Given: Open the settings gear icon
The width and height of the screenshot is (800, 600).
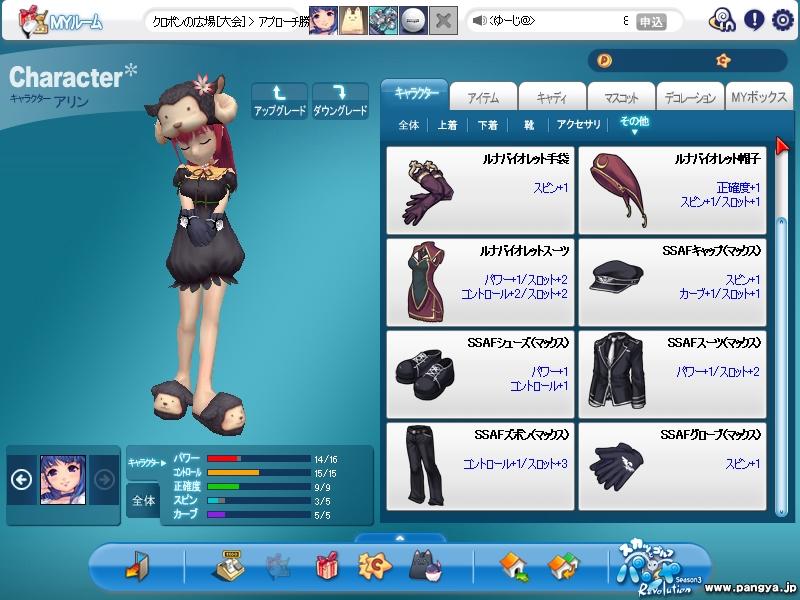Looking at the screenshot, I should (783, 20).
